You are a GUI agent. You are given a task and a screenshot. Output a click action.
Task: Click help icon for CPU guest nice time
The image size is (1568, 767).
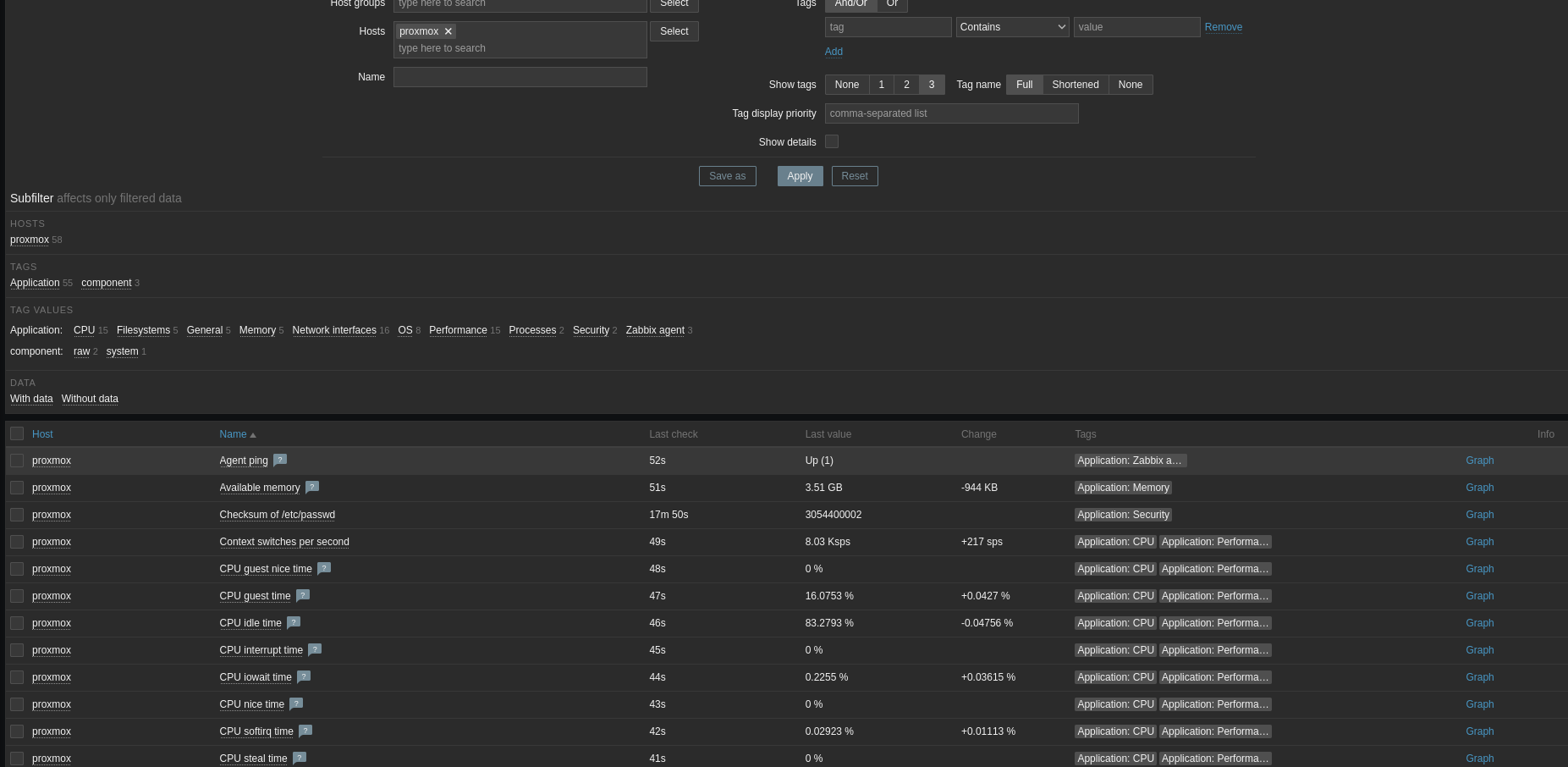click(x=324, y=568)
